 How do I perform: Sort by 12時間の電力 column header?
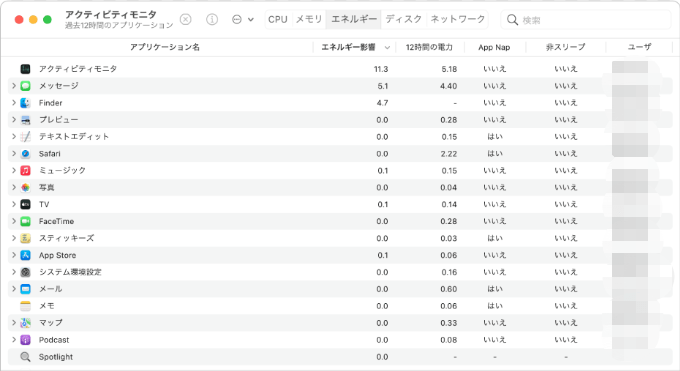pyautogui.click(x=429, y=47)
